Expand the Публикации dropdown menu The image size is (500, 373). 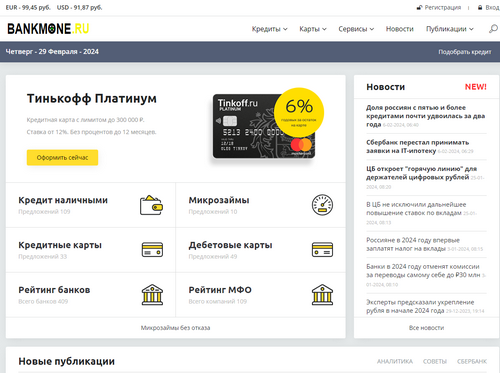450,29
